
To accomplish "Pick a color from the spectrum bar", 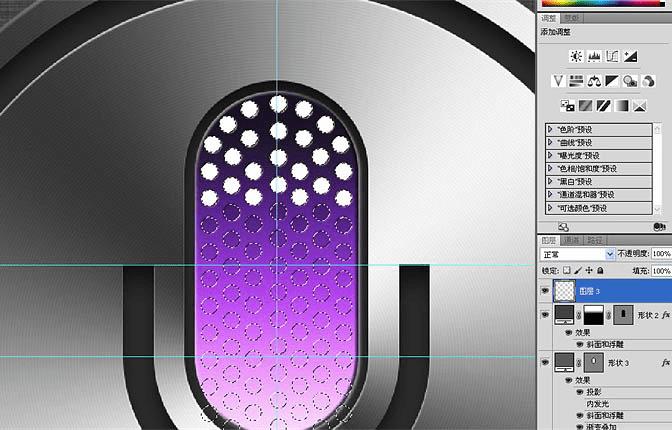I will point(603,3).
